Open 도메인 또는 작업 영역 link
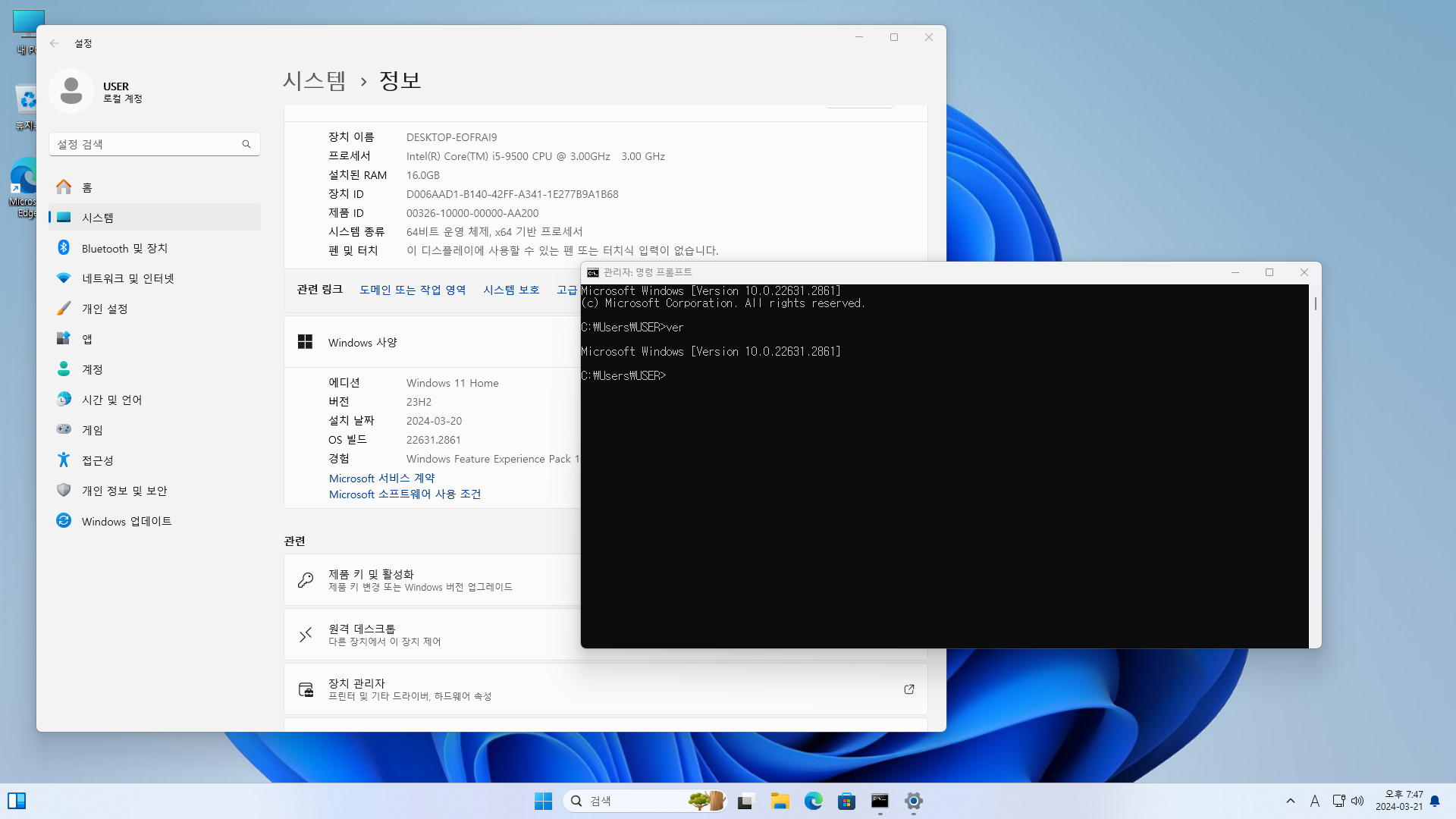This screenshot has height=819, width=1456. pyautogui.click(x=413, y=290)
